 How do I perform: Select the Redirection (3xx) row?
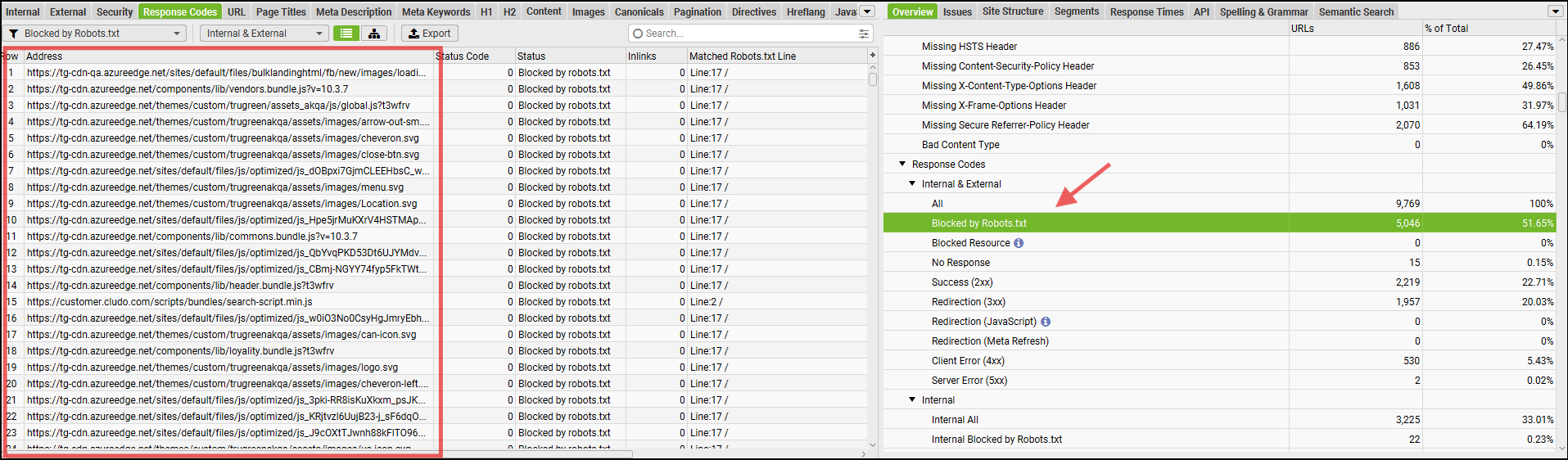click(x=1219, y=301)
